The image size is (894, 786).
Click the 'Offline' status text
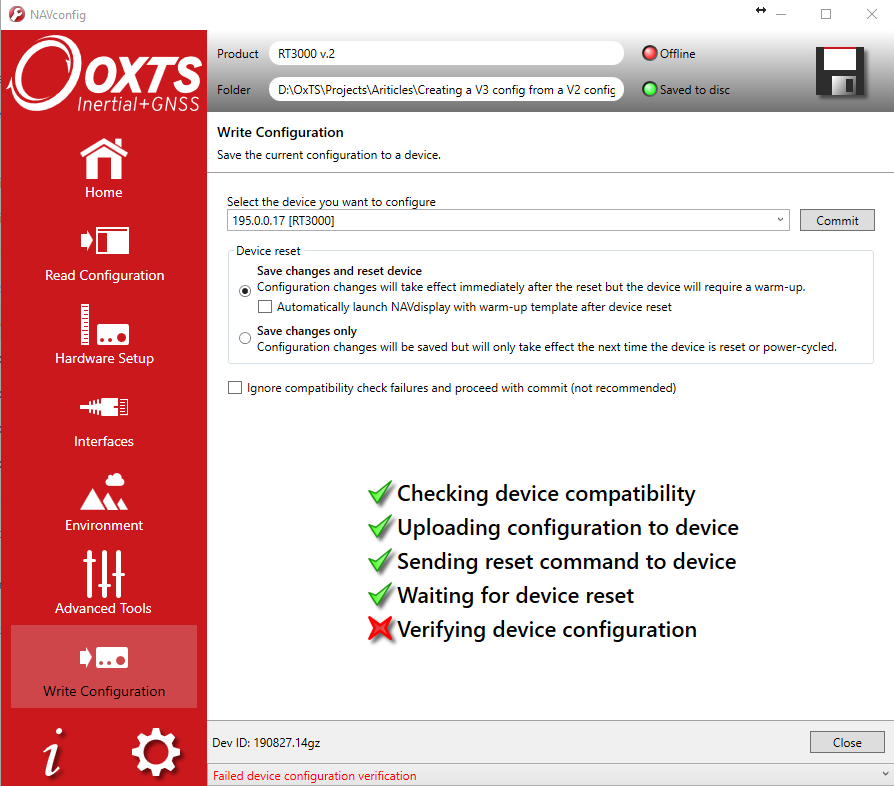pos(677,54)
